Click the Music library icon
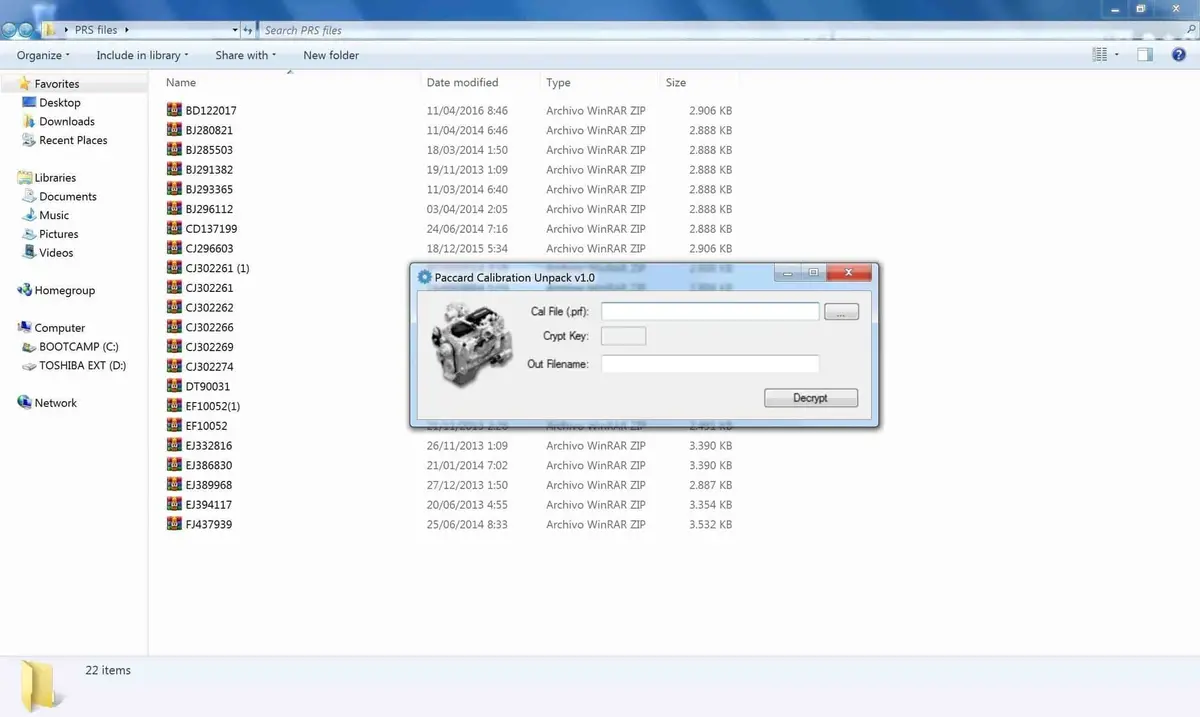The height and width of the screenshot is (717, 1200). coord(29,215)
